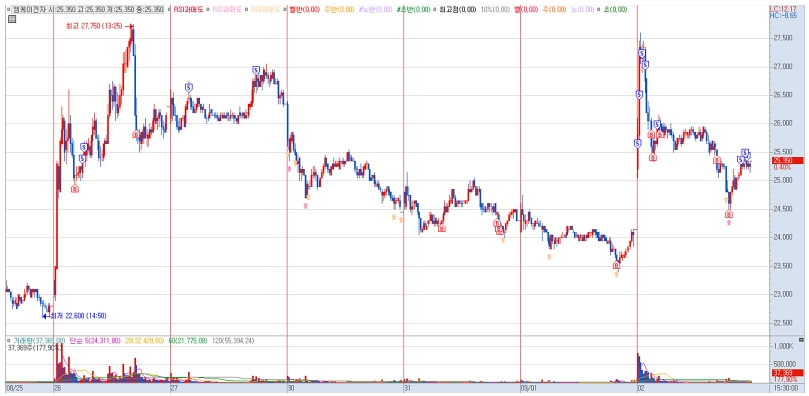
Task: Click the pink arrow below the 24,700 dip on the 30th
Action: (x=305, y=205)
